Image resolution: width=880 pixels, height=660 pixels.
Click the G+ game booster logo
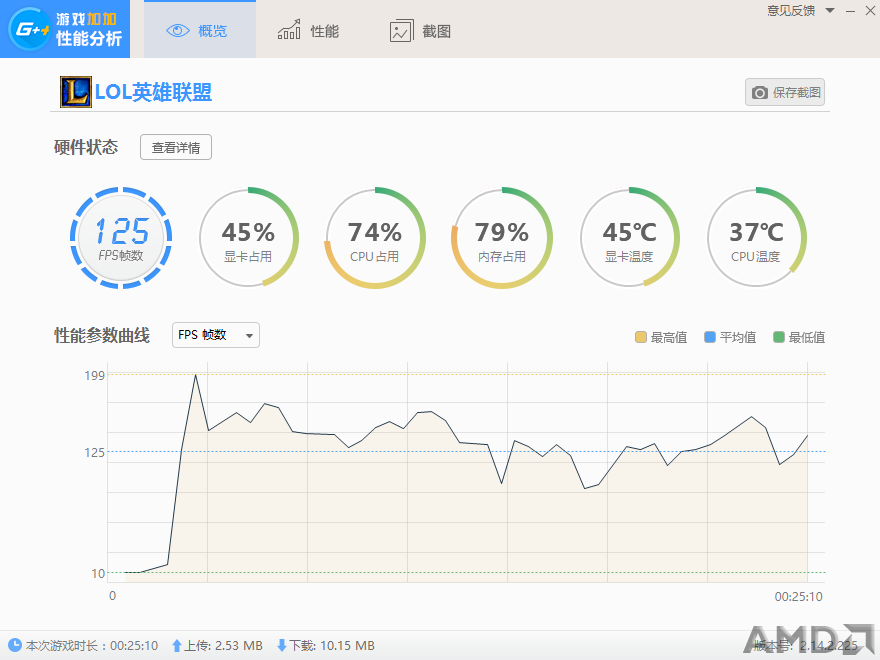click(x=29, y=29)
